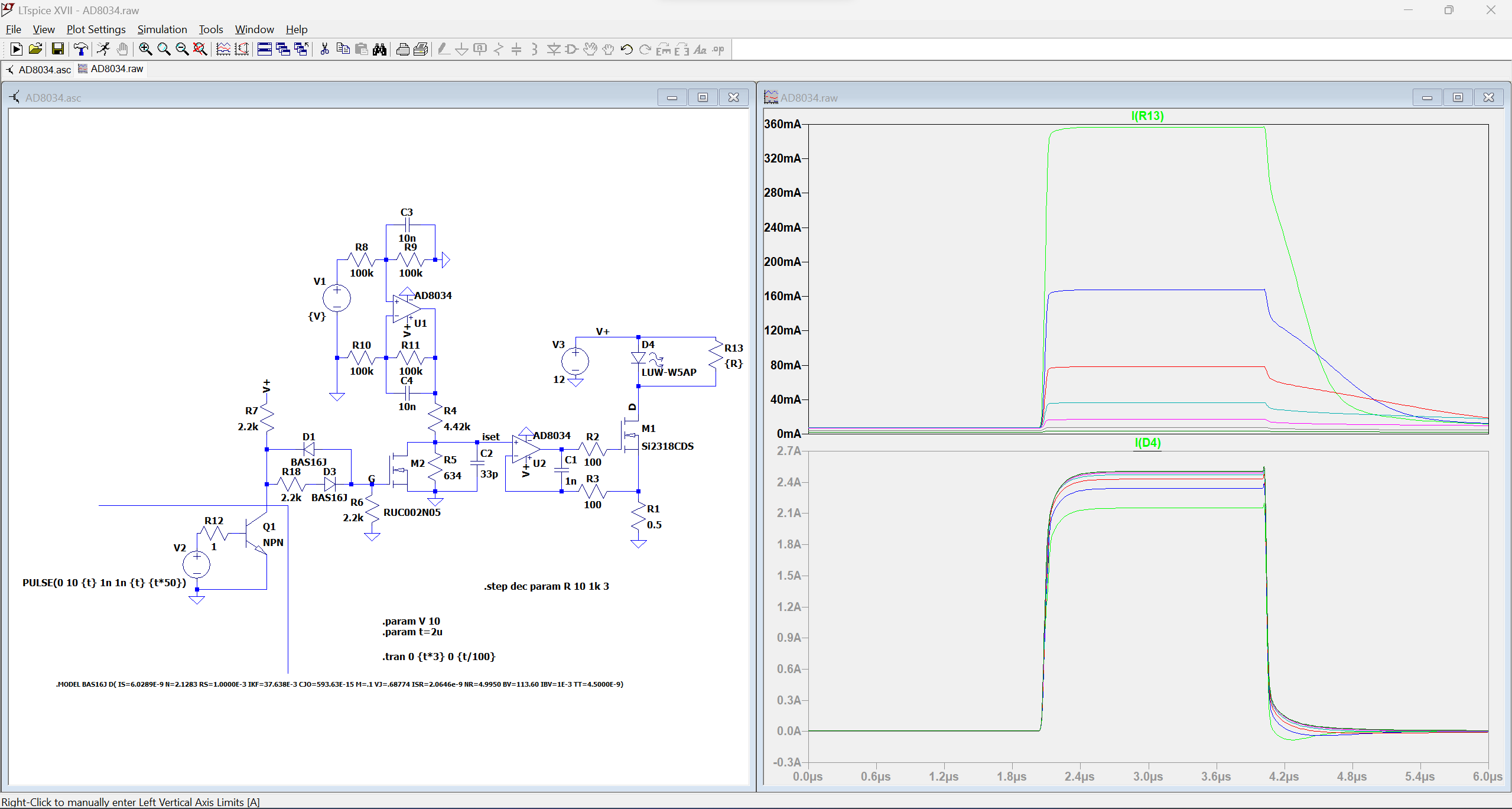The width and height of the screenshot is (1512, 809).
Task: Click the Place Ground icon
Action: (462, 50)
